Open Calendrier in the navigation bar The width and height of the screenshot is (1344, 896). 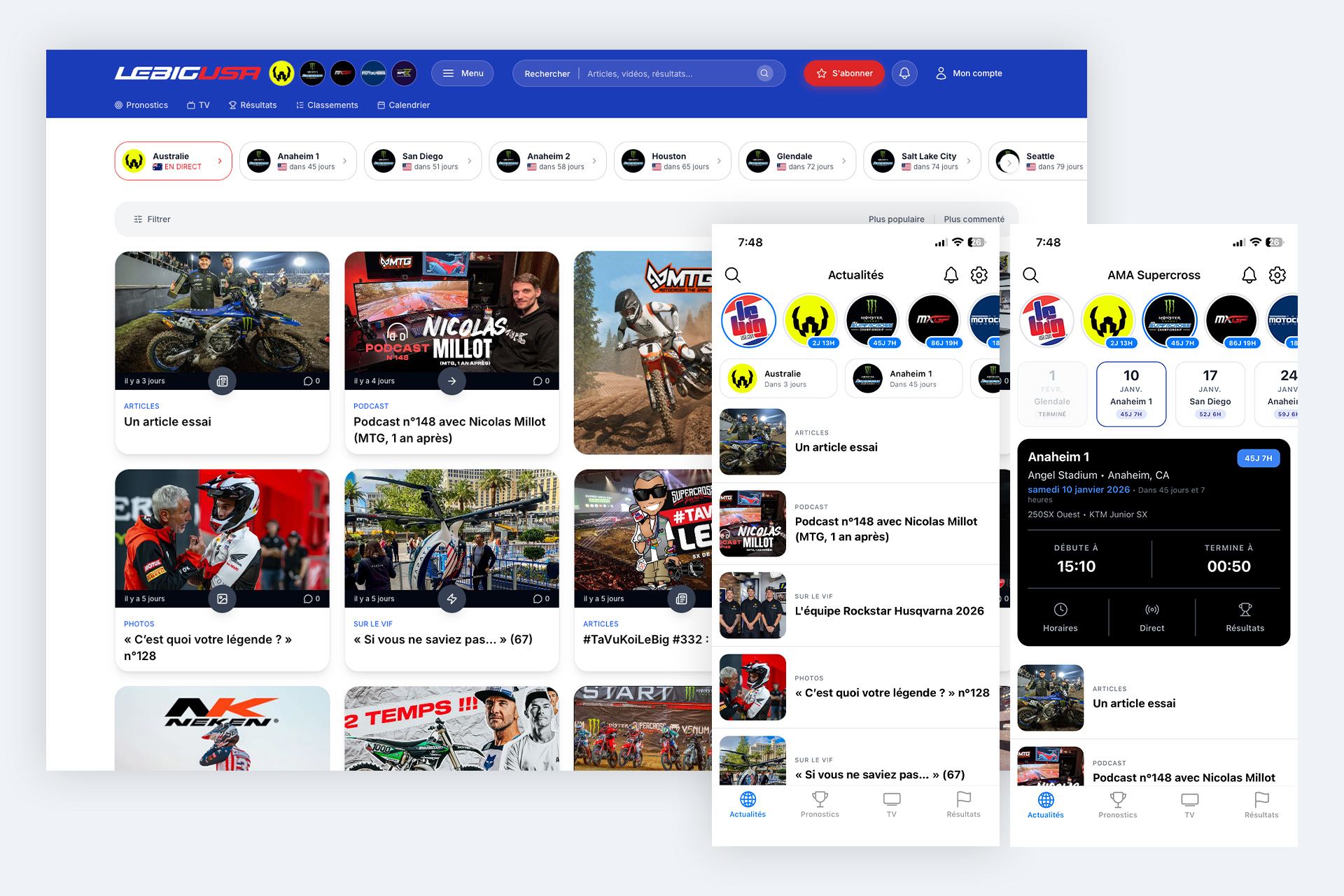(x=404, y=105)
